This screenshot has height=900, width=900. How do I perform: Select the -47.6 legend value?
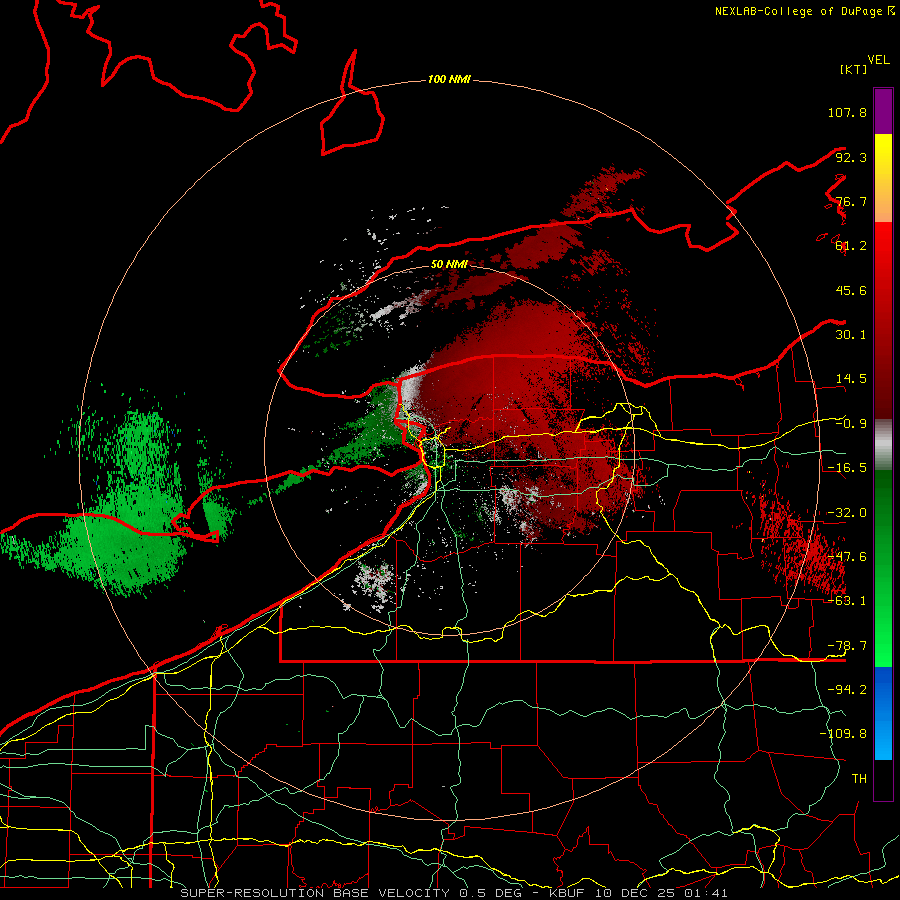(847, 557)
